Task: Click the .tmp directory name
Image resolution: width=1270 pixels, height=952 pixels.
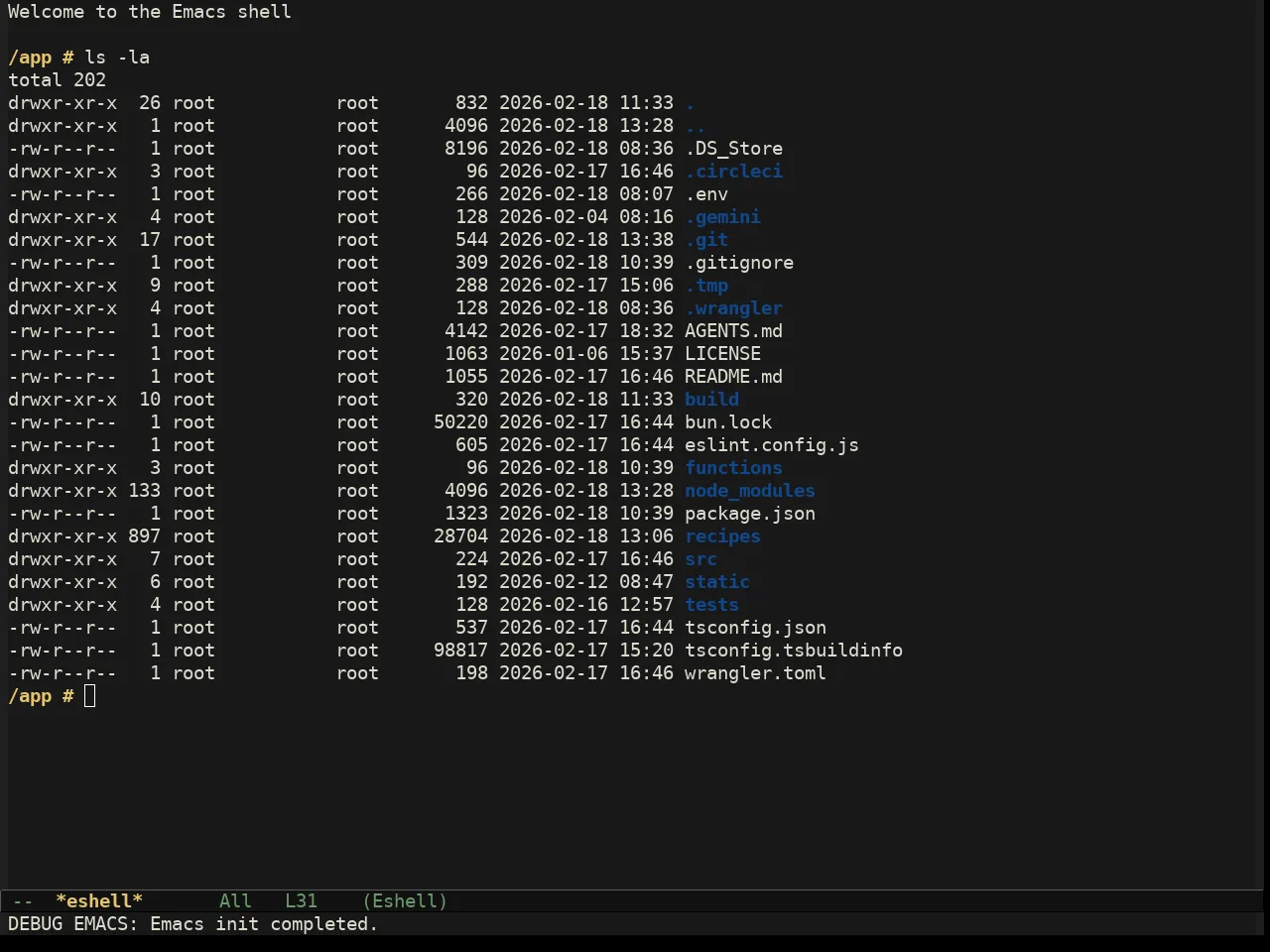Action: coord(706,285)
